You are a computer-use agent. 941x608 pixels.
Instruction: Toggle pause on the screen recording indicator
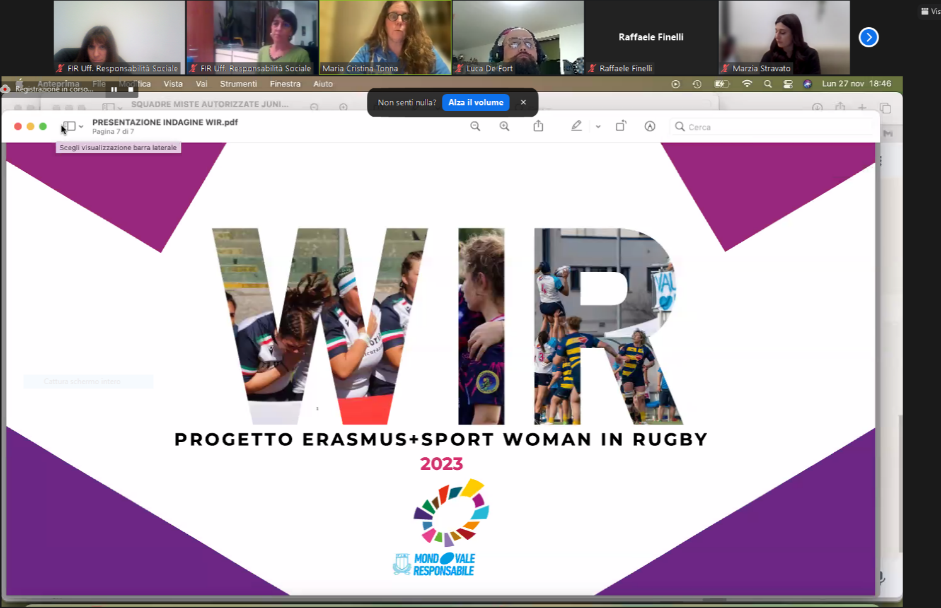pyautogui.click(x=113, y=90)
